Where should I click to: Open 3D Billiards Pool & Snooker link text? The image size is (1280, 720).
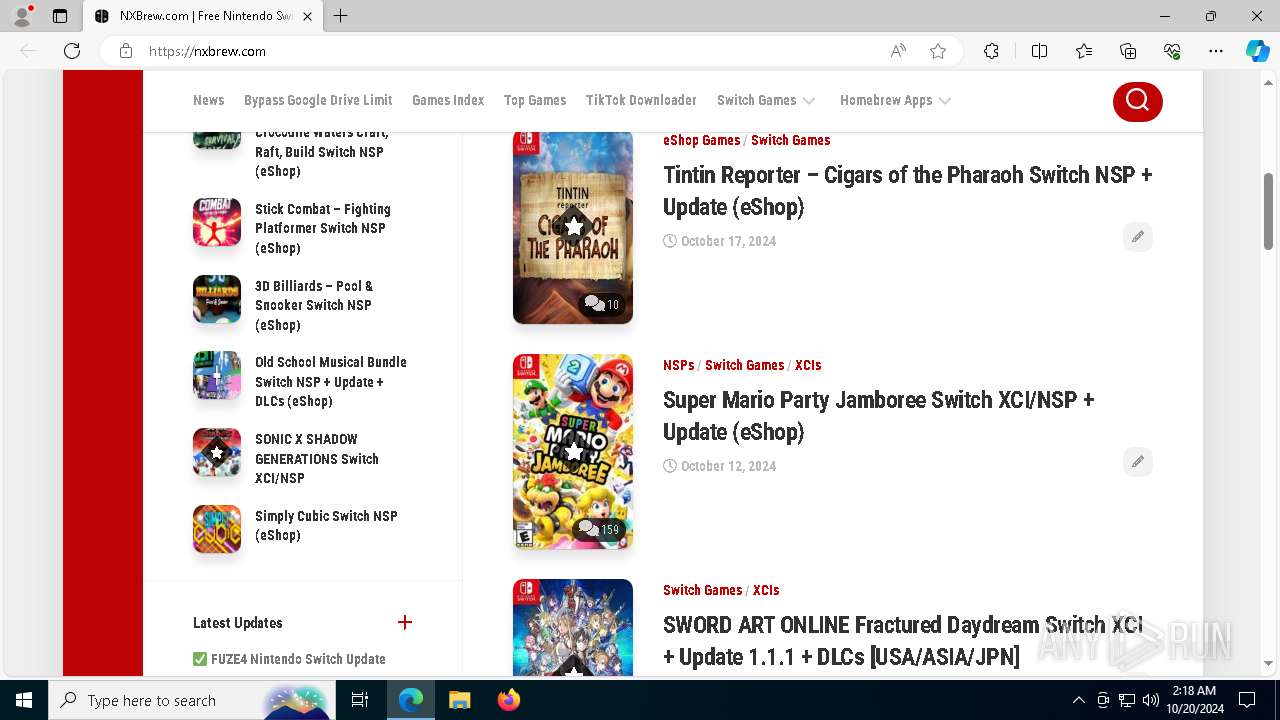coord(314,305)
